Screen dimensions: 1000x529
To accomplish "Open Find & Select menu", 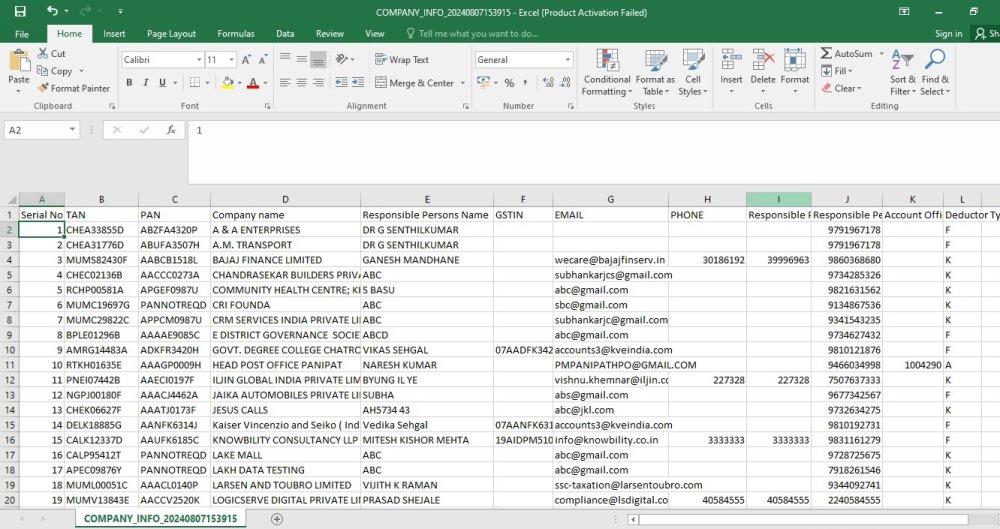I will [935, 73].
